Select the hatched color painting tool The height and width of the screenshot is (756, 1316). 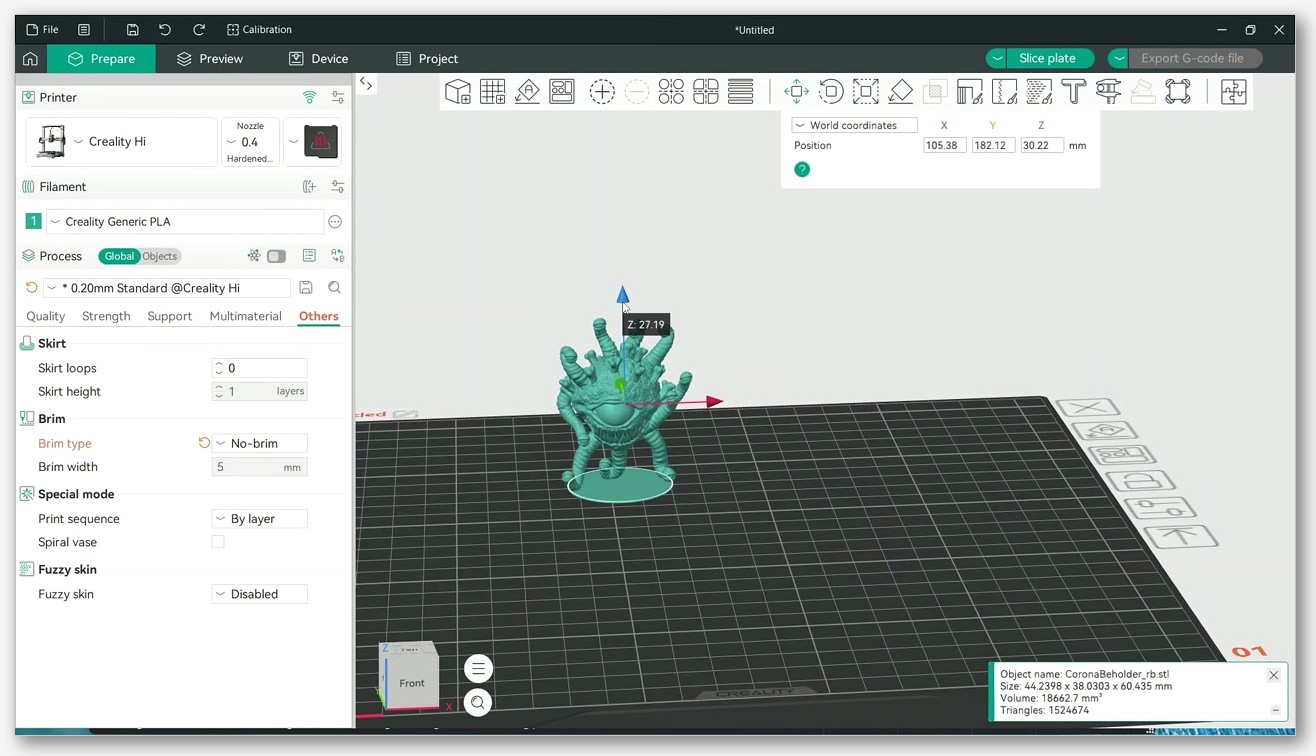click(x=1039, y=92)
